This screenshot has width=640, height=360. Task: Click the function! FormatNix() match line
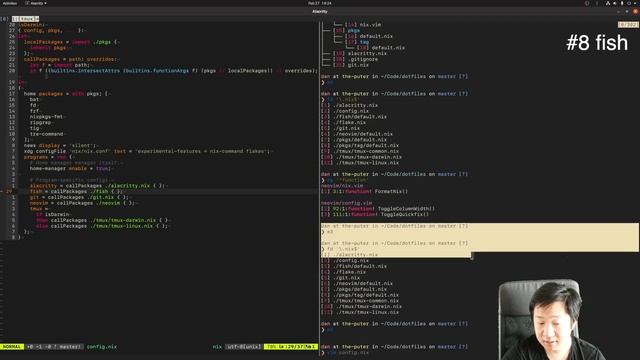click(364, 191)
